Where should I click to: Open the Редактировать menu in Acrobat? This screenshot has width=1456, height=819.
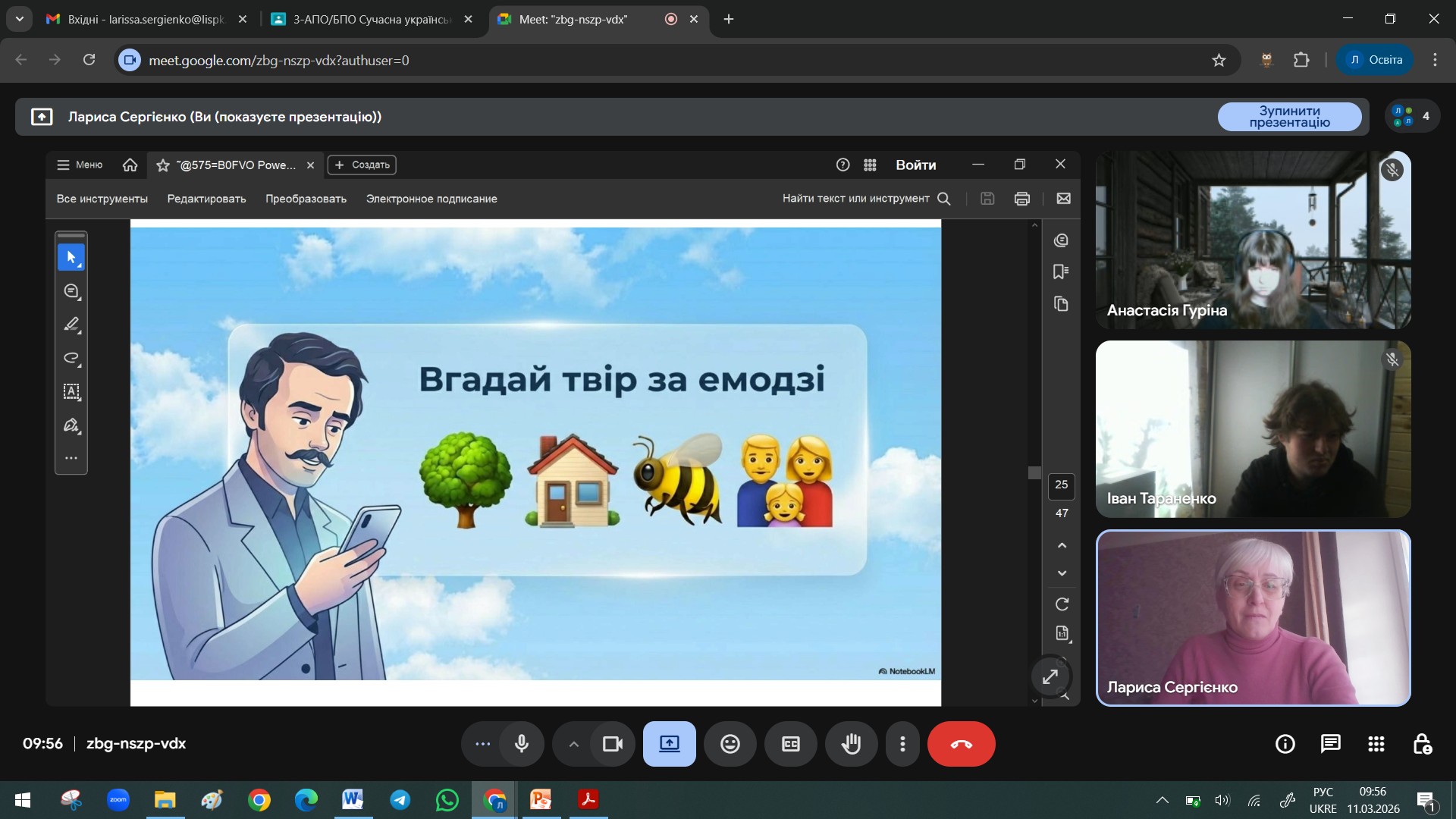coord(206,199)
